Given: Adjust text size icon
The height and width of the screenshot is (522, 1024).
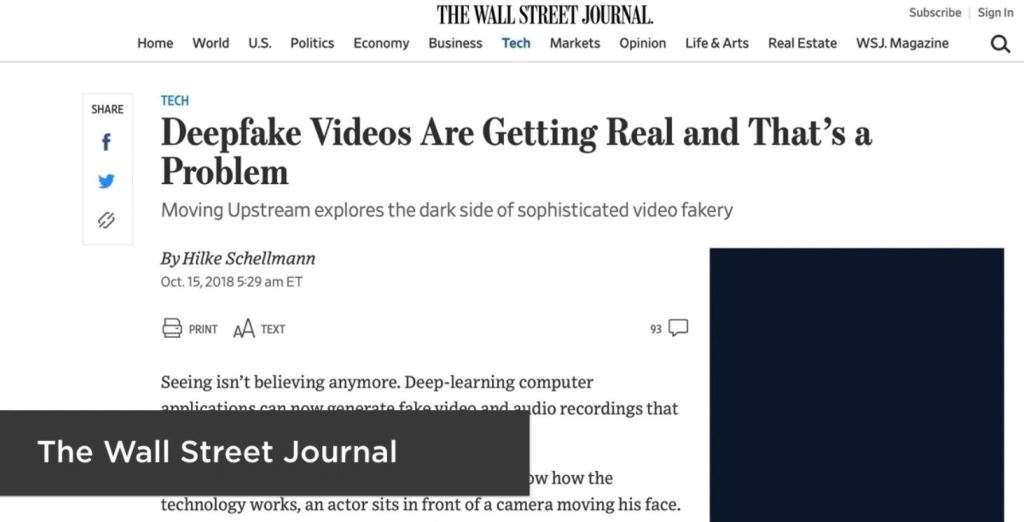Looking at the screenshot, I should point(244,329).
